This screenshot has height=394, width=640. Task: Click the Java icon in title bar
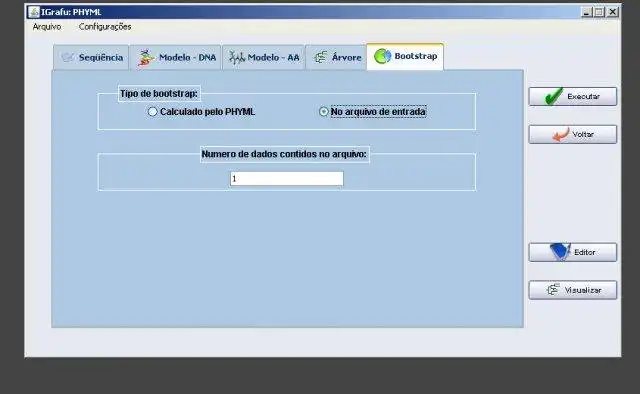point(34,12)
